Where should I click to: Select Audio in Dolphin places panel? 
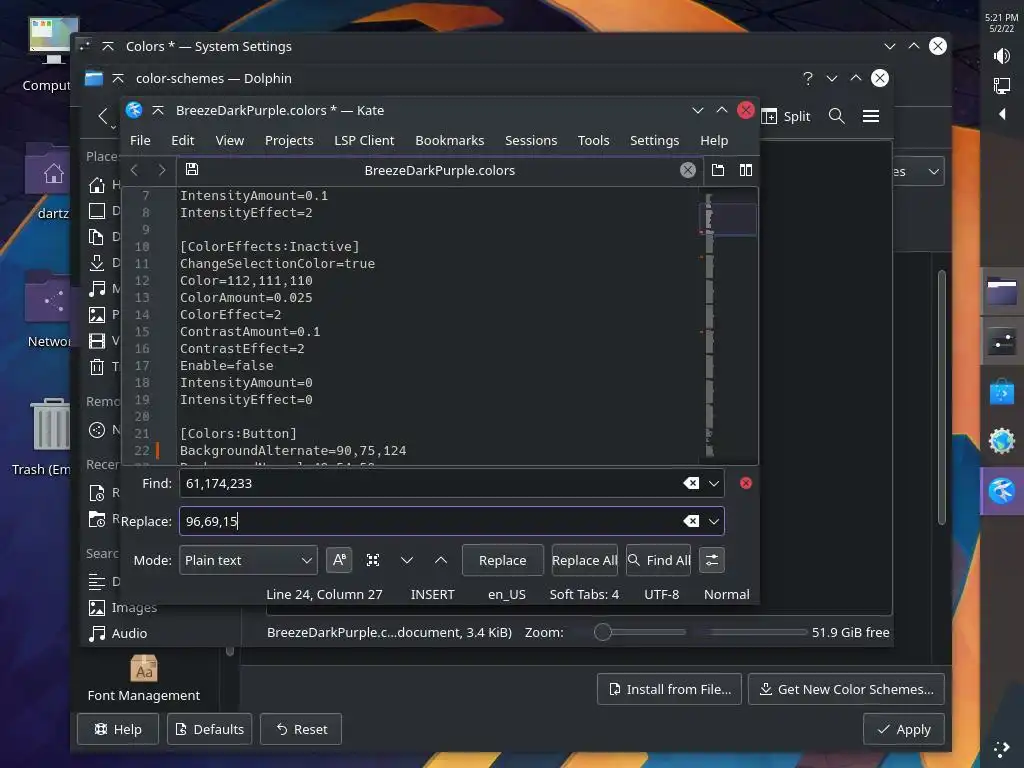118,633
